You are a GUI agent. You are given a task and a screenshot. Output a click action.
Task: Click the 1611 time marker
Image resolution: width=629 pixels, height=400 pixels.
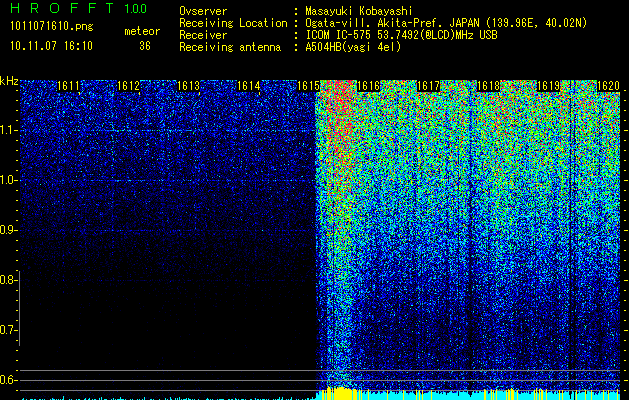[69, 86]
